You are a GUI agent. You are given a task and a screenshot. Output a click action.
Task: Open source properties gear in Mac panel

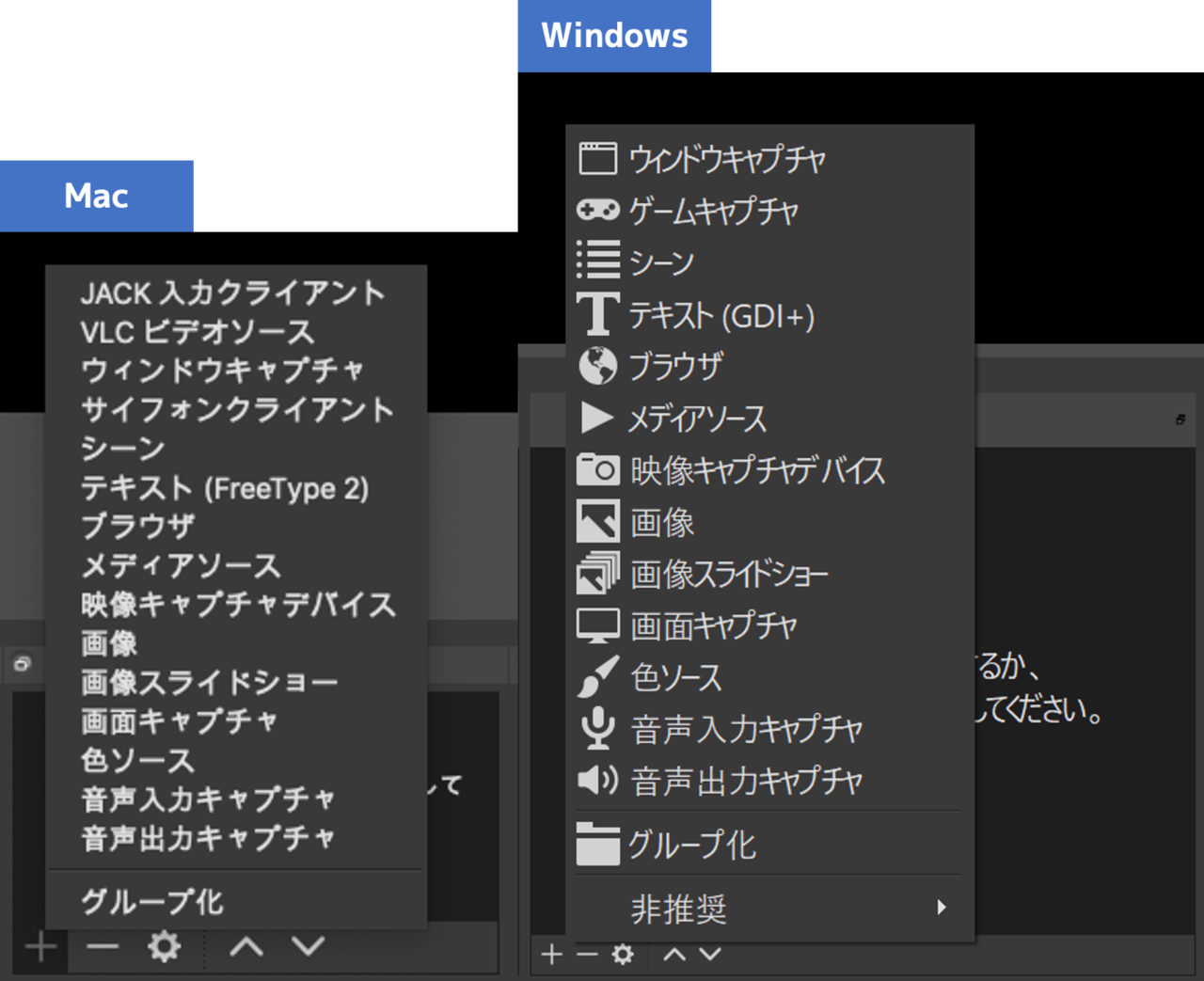[x=165, y=946]
